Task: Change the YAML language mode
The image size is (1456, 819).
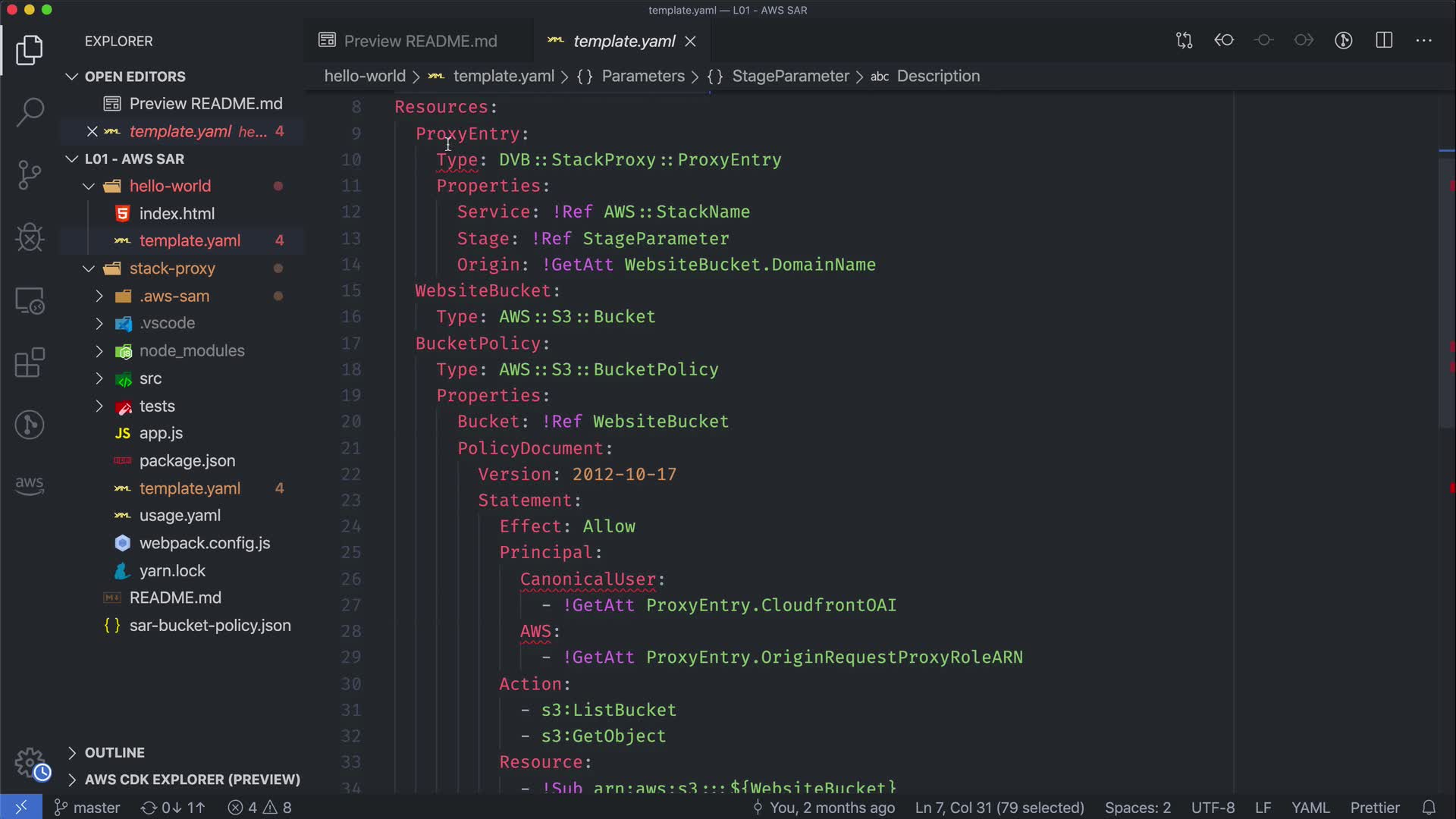Action: 1310,808
